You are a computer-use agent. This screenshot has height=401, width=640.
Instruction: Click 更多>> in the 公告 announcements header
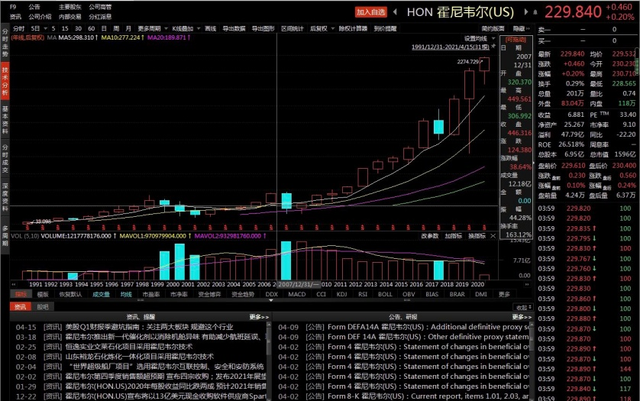click(x=522, y=317)
